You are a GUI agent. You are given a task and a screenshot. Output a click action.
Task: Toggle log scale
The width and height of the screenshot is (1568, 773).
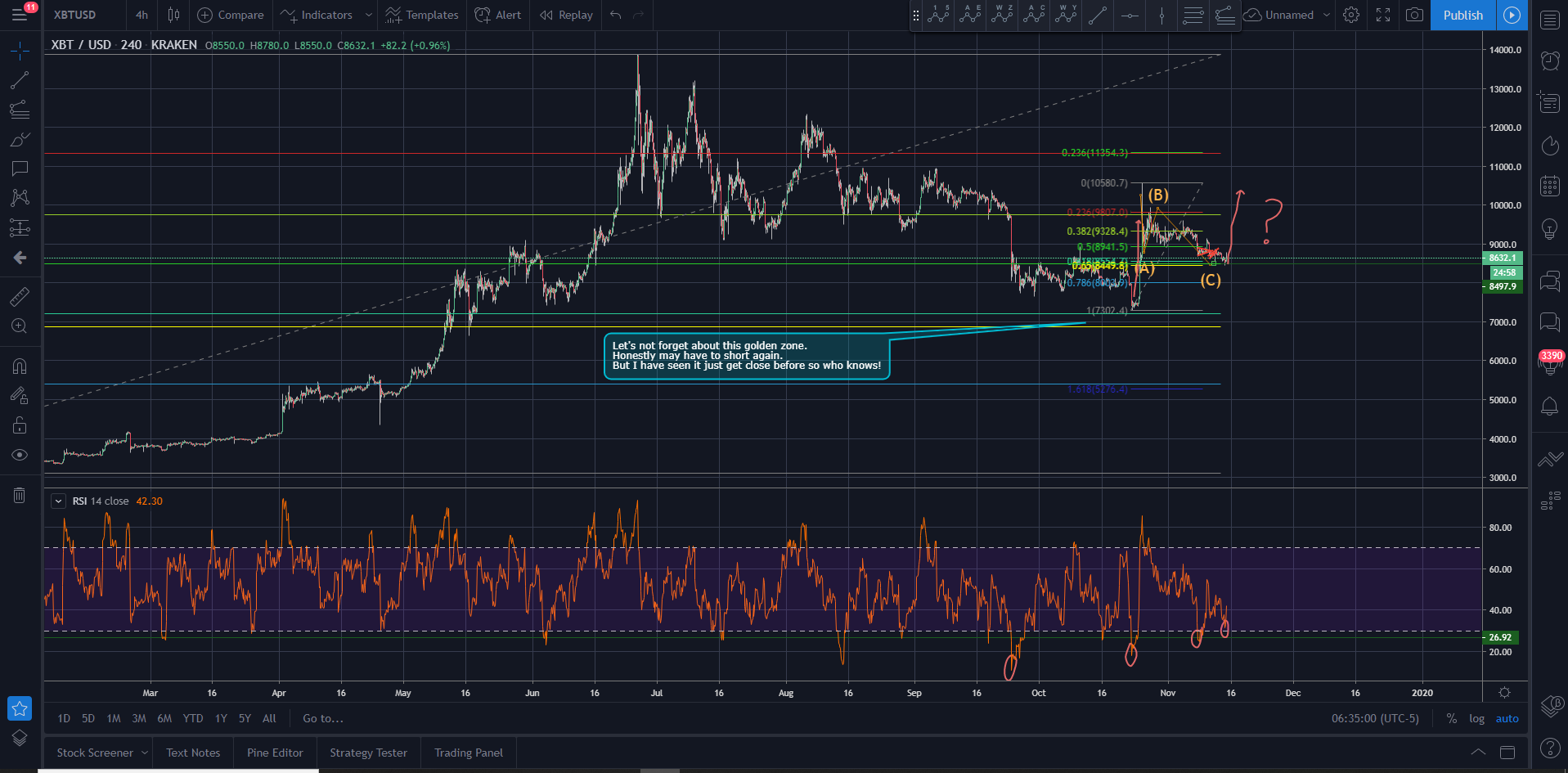tap(1476, 718)
